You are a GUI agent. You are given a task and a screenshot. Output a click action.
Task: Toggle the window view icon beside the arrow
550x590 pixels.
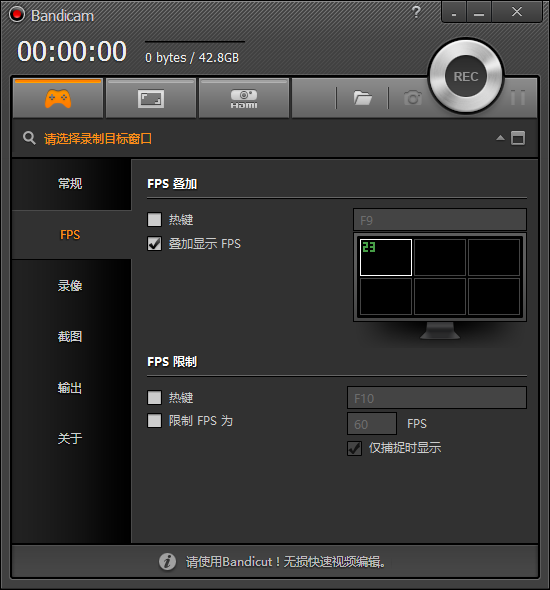tap(518, 138)
